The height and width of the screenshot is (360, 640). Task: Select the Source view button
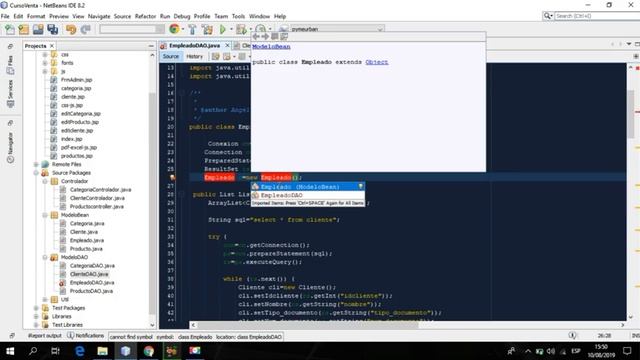(171, 56)
